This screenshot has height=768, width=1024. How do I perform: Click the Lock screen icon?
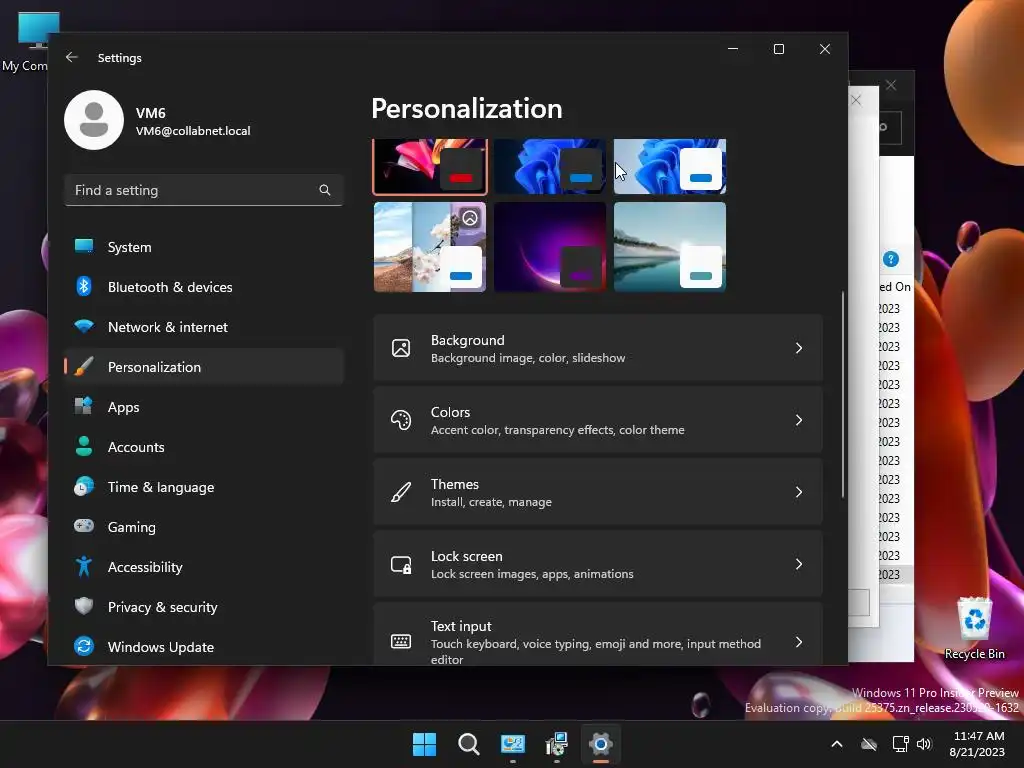pyautogui.click(x=401, y=564)
